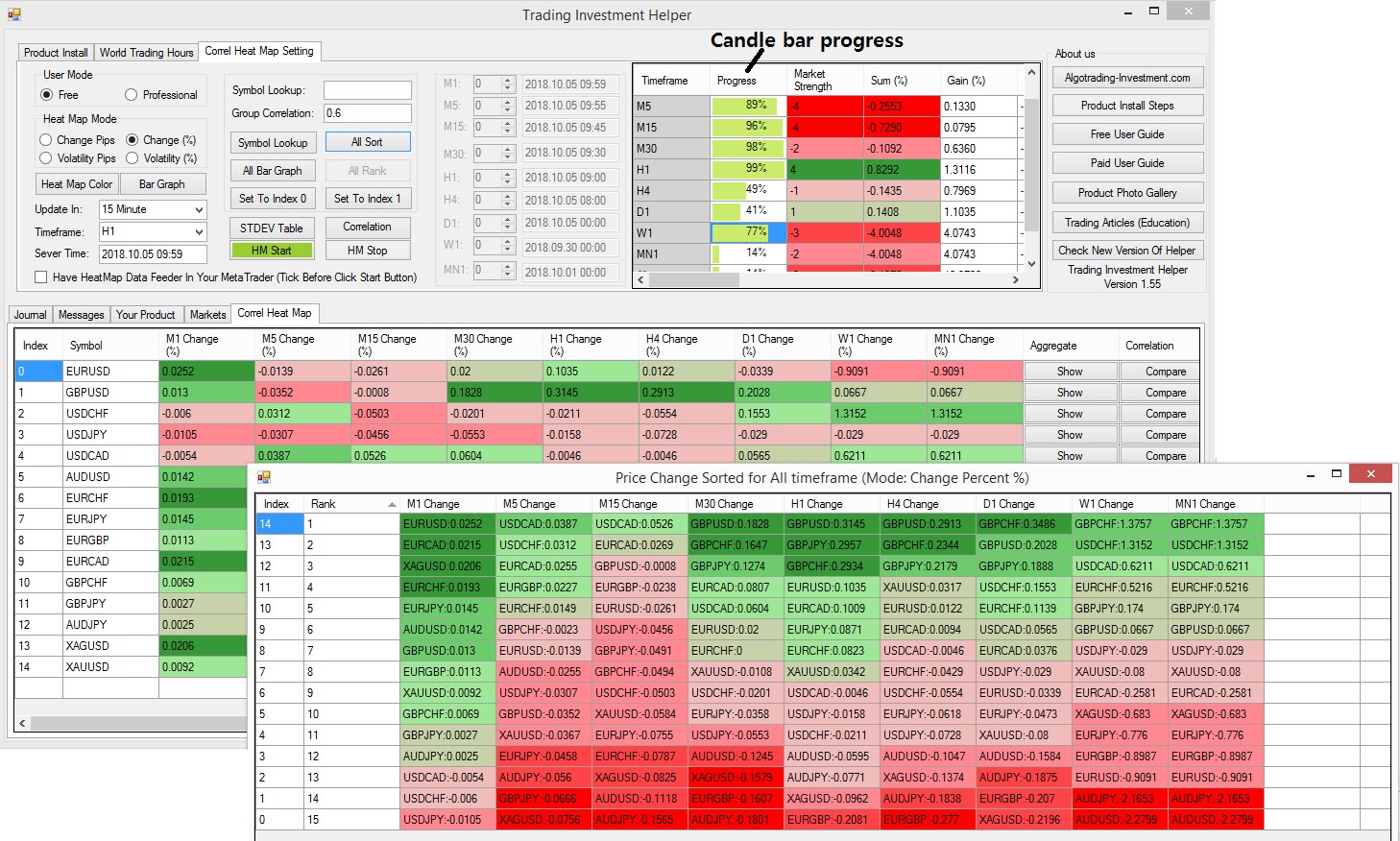
Task: Click the Group Correlation field showing 0.6
Action: point(367,113)
